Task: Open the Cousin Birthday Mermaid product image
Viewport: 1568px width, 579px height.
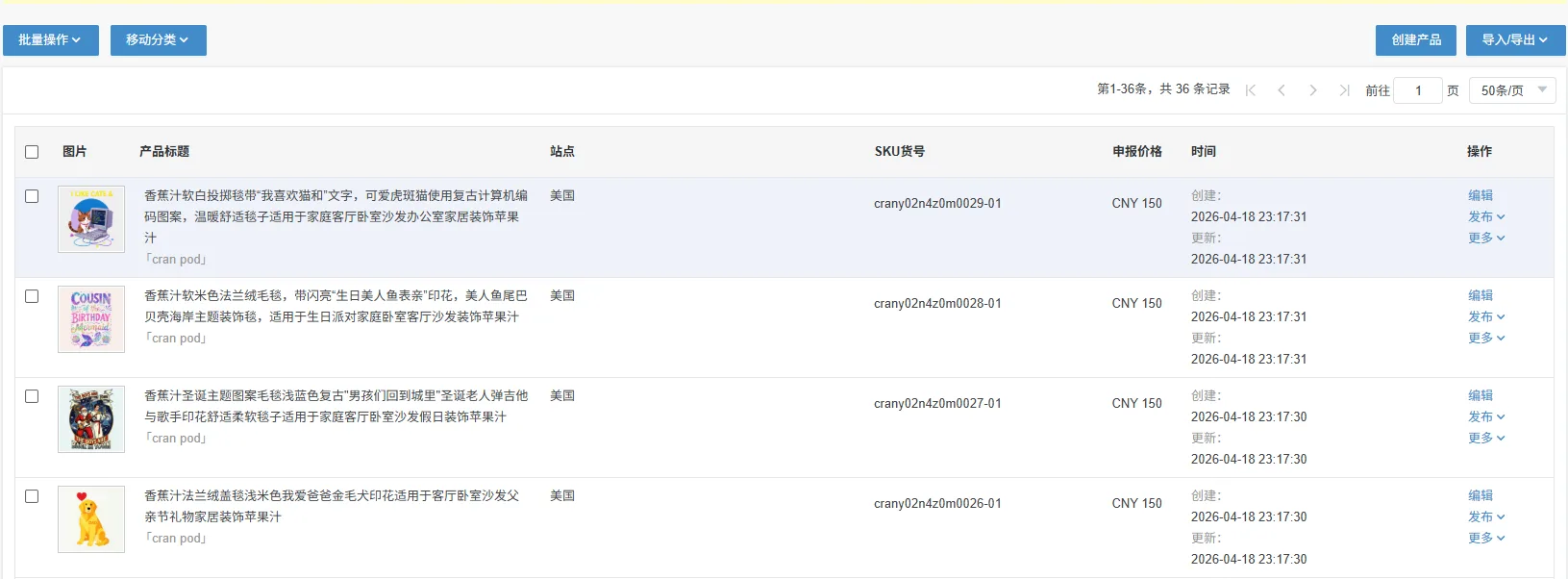Action: pos(91,319)
